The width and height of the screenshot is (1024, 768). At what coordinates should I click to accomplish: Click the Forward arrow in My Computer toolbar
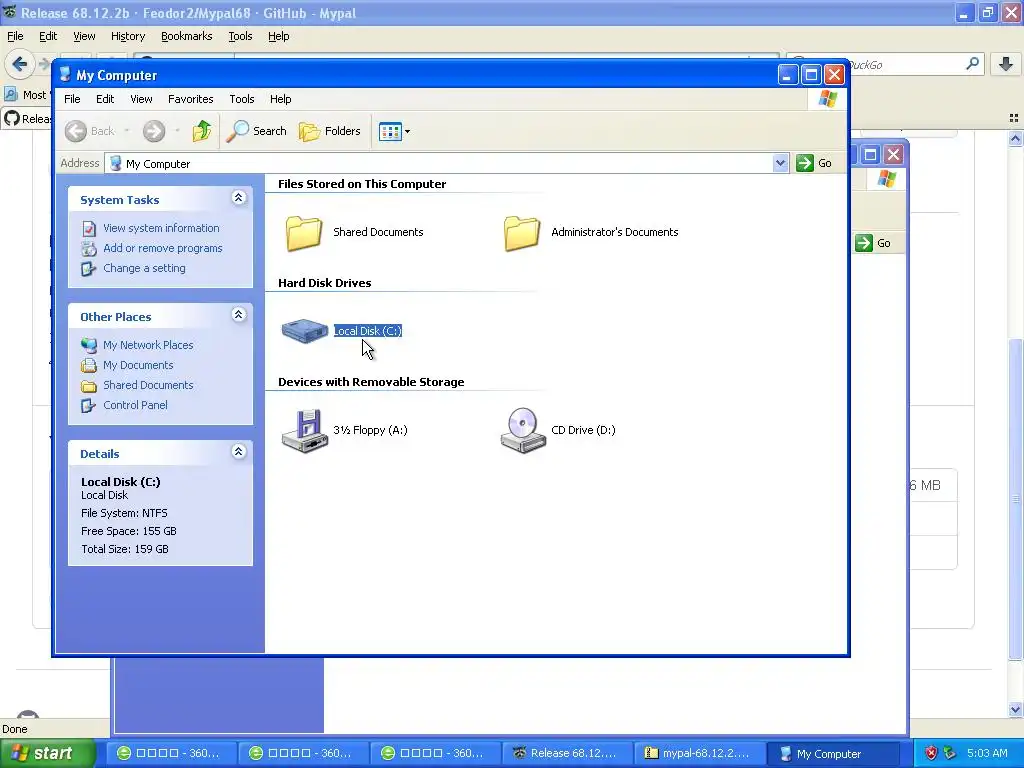[x=154, y=131]
